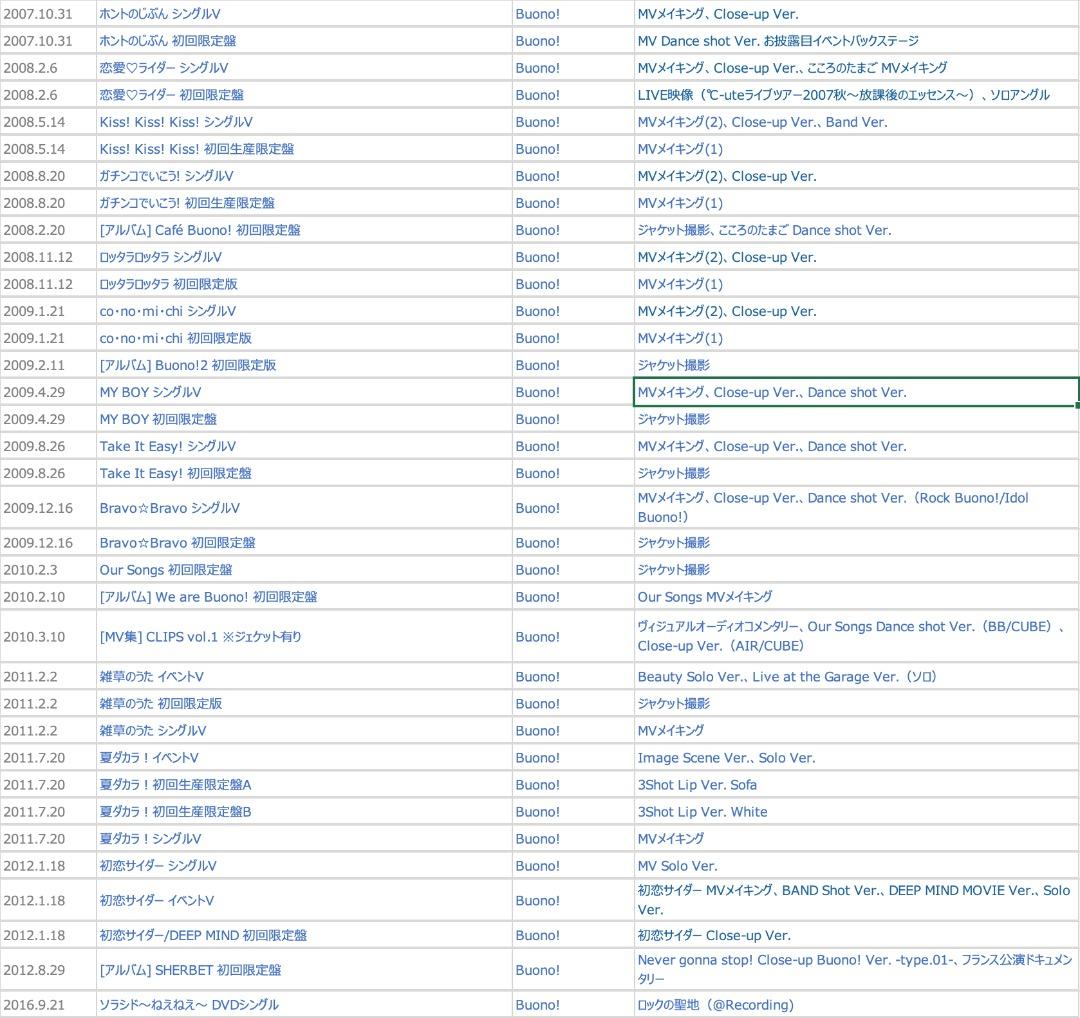Select title cell 恋愛♡ライダー 初回限定盤
This screenshot has width=1080, height=1018.
click(x=304, y=94)
